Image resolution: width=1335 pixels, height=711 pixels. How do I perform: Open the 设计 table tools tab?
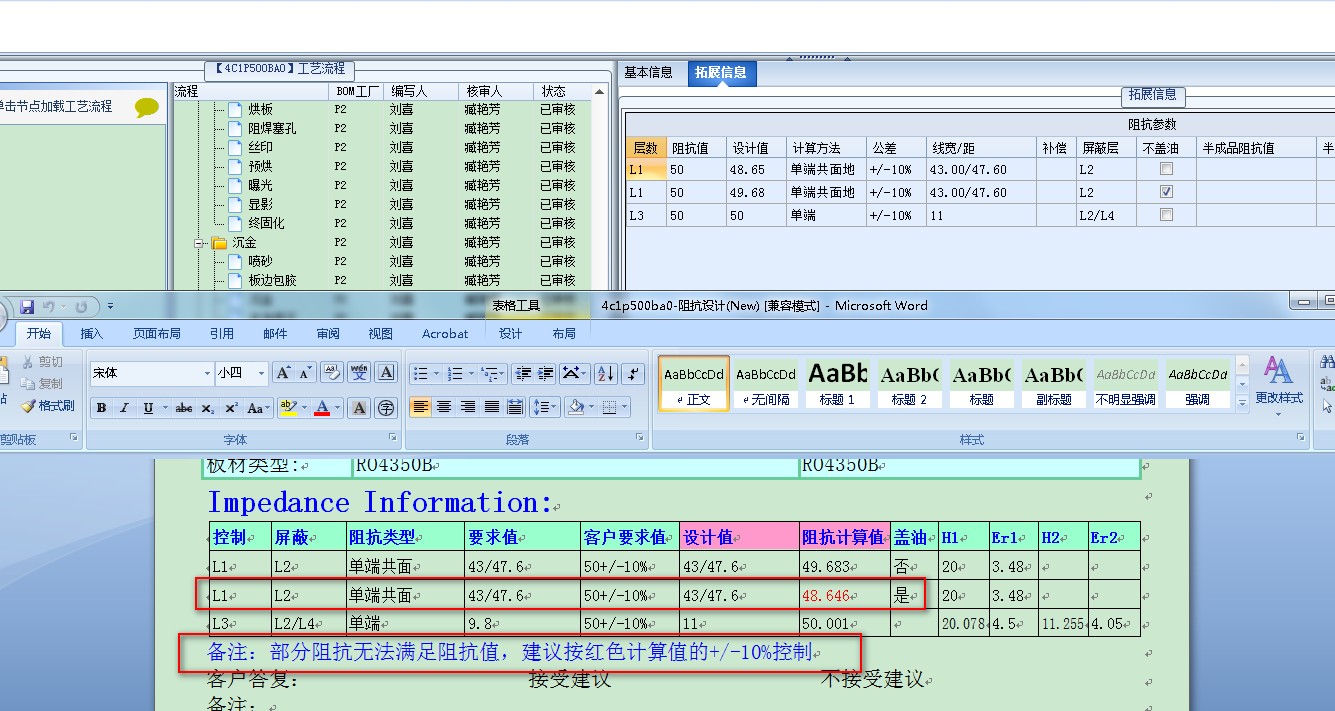(x=511, y=334)
